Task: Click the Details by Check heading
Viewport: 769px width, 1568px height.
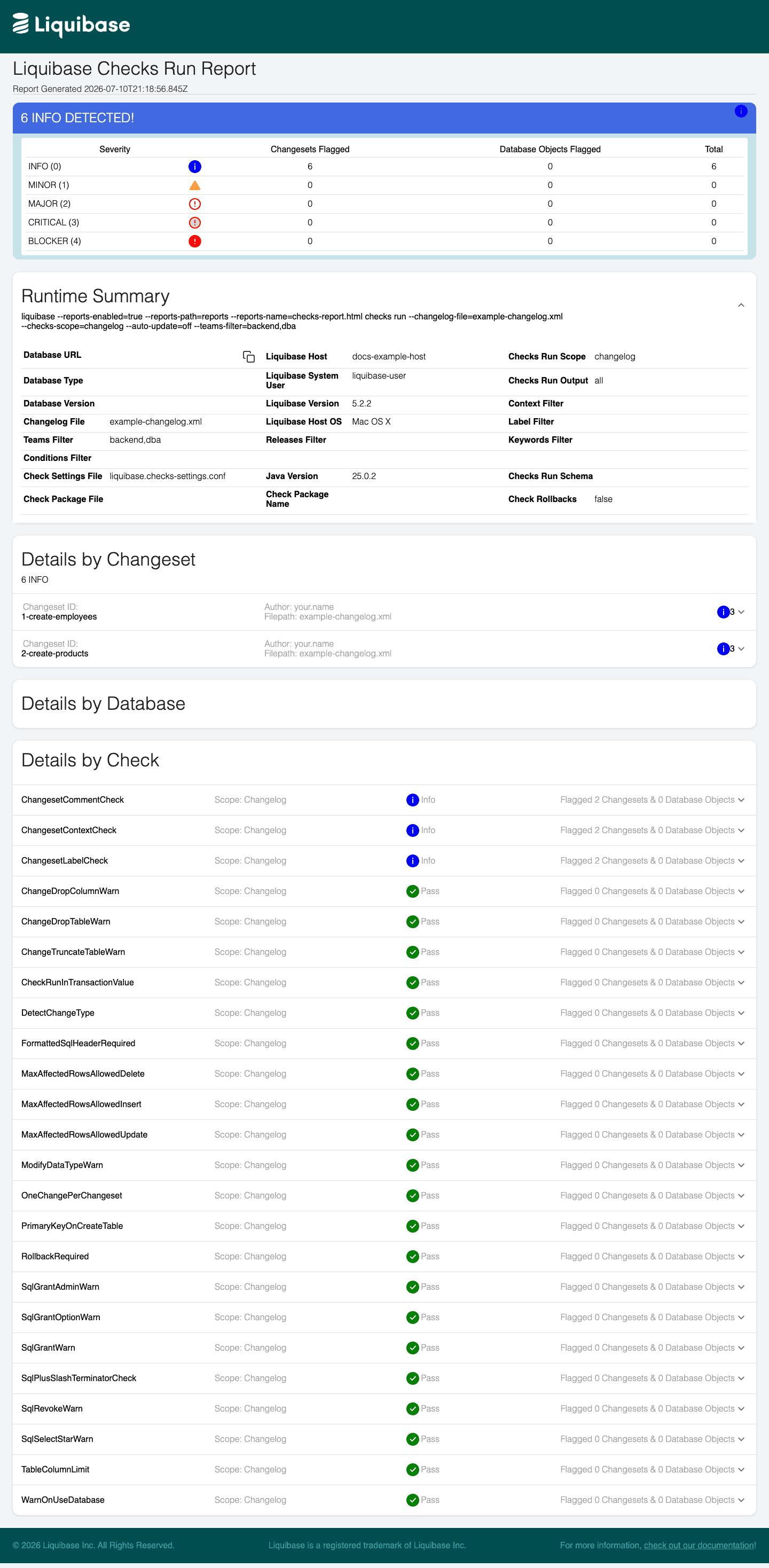Action: click(90, 761)
